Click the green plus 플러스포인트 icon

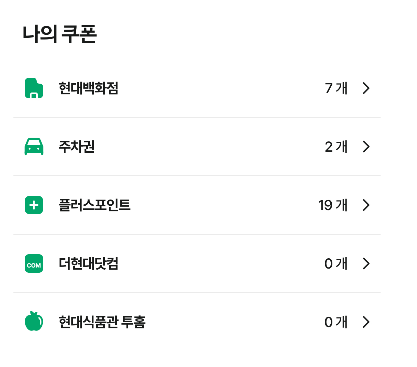[34, 205]
